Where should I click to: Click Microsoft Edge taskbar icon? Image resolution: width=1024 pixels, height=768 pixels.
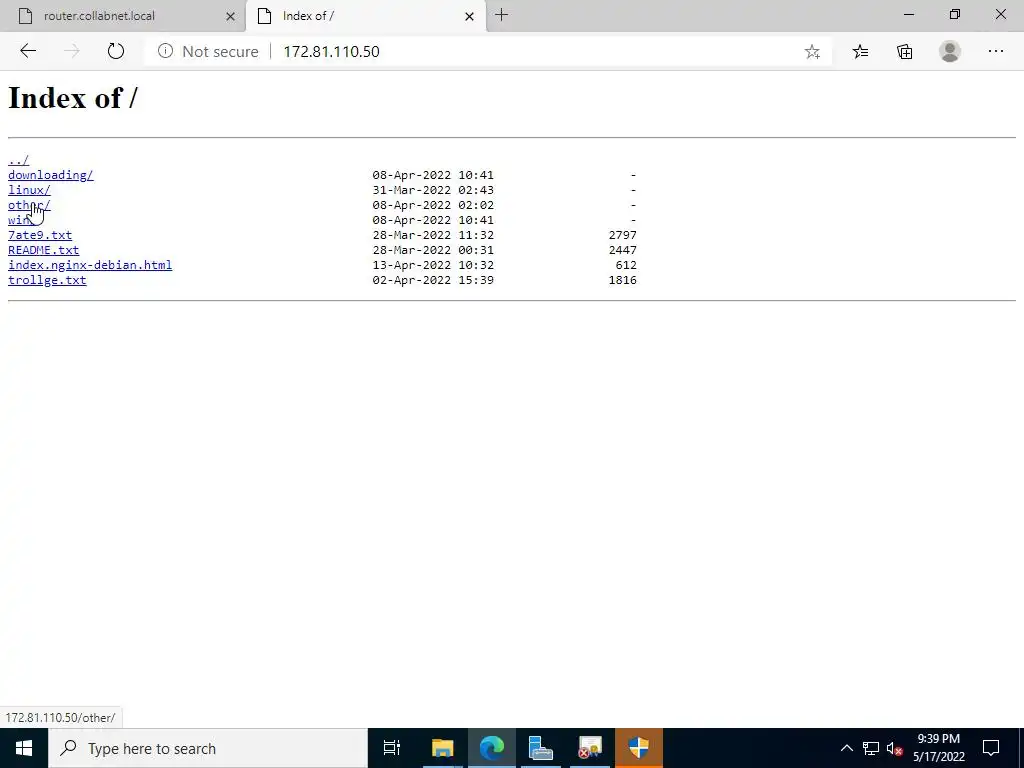click(x=492, y=748)
